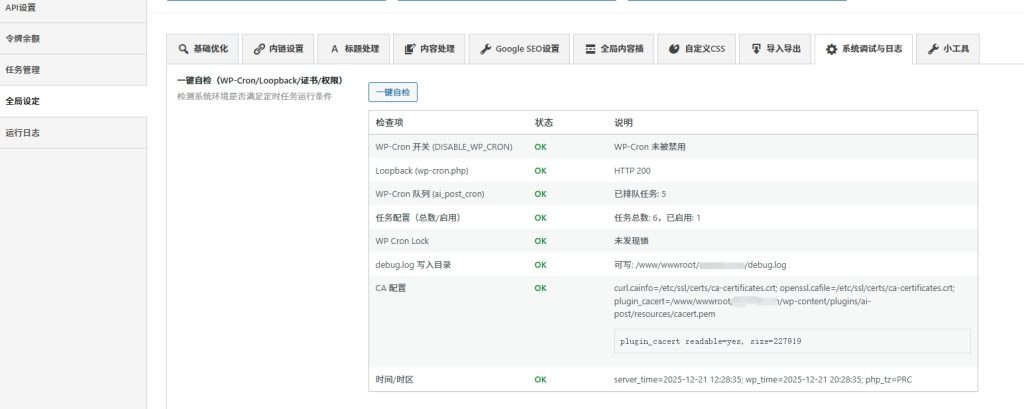Click the 一键自检（WP-Cron/Loopback/证书/权限）heading
Screen dimensions: 1024x409
coord(261,80)
